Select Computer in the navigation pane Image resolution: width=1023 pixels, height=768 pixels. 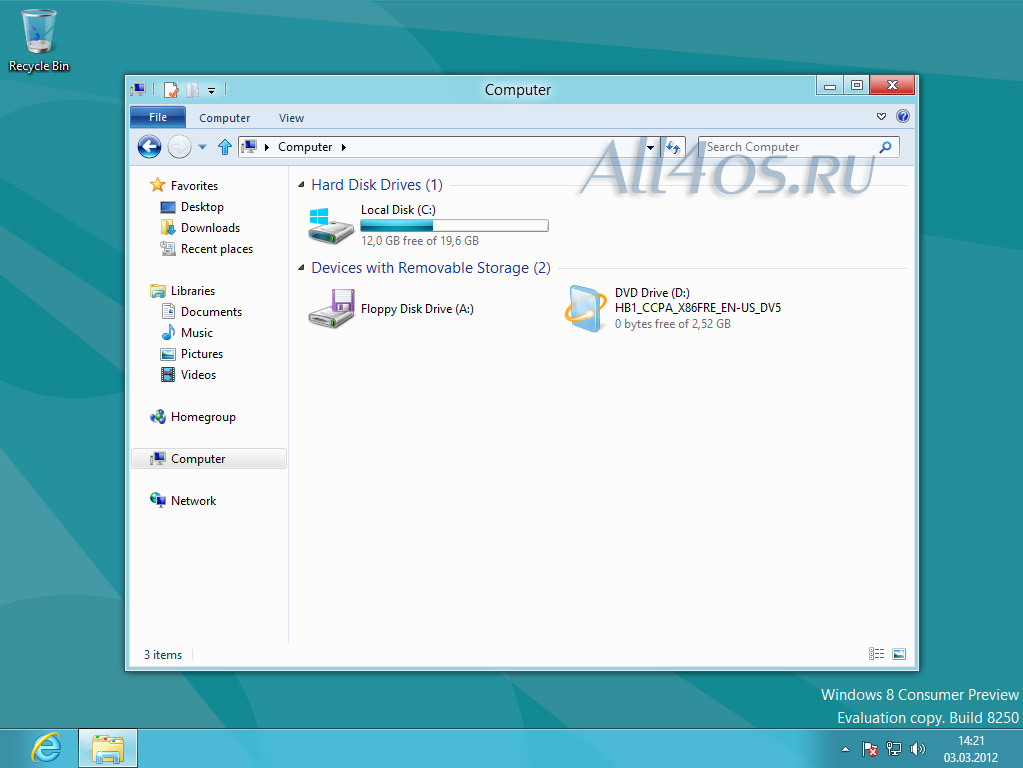[209, 459]
